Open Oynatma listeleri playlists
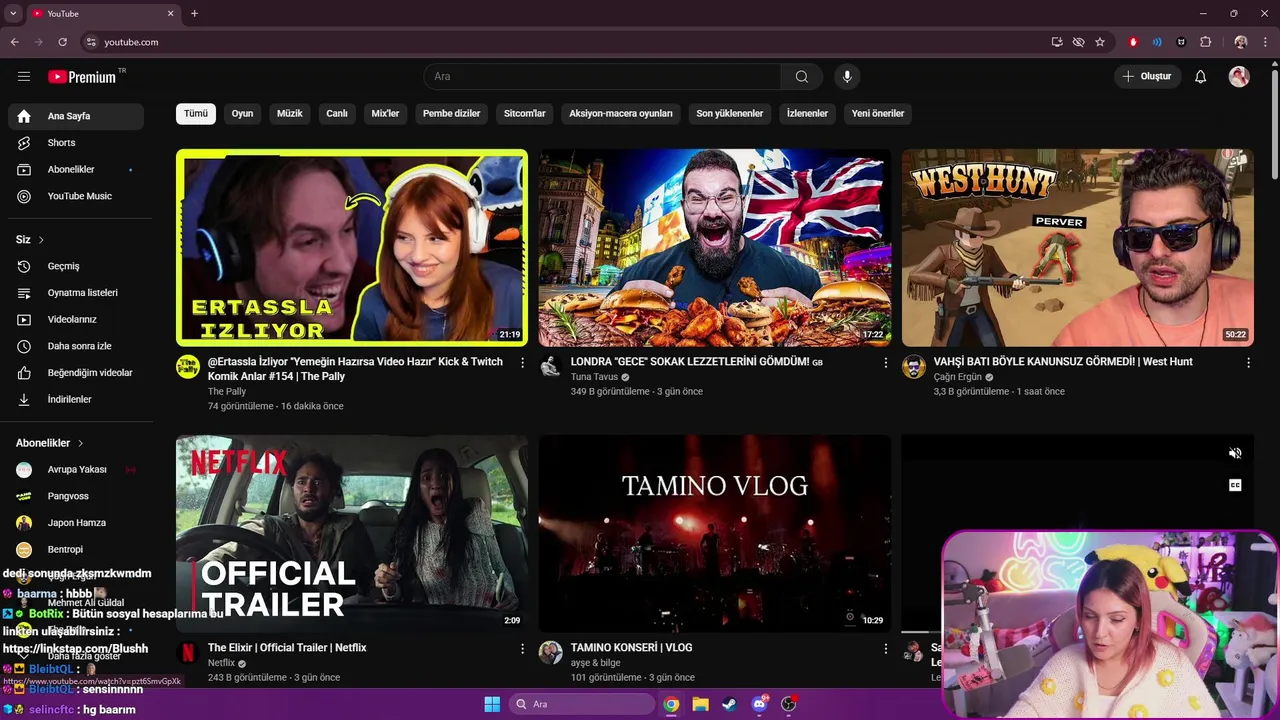Image resolution: width=1280 pixels, height=720 pixels. [x=76, y=293]
